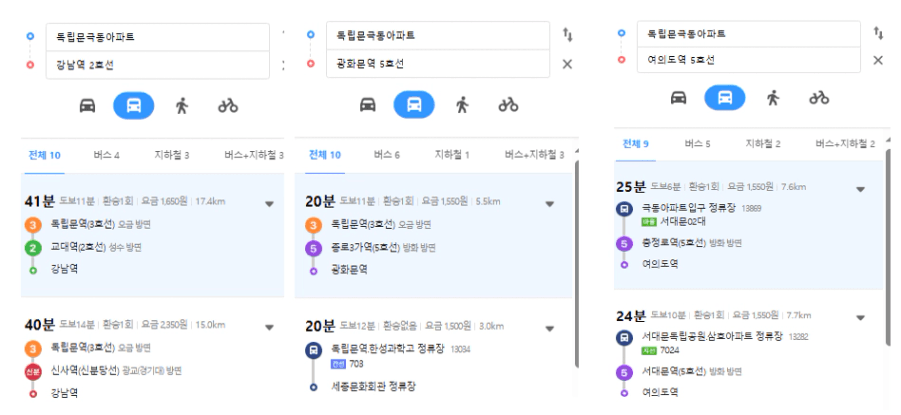Open the 버스 4 tab
901x415 pixels.
coord(106,155)
